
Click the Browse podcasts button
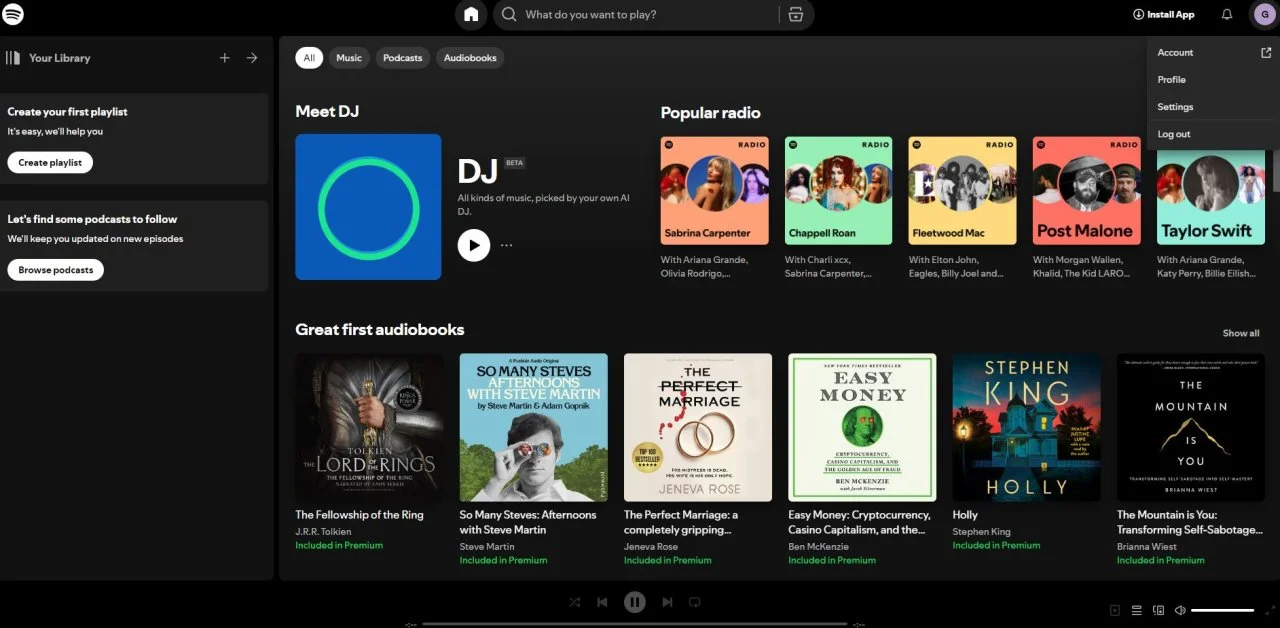tap(55, 270)
